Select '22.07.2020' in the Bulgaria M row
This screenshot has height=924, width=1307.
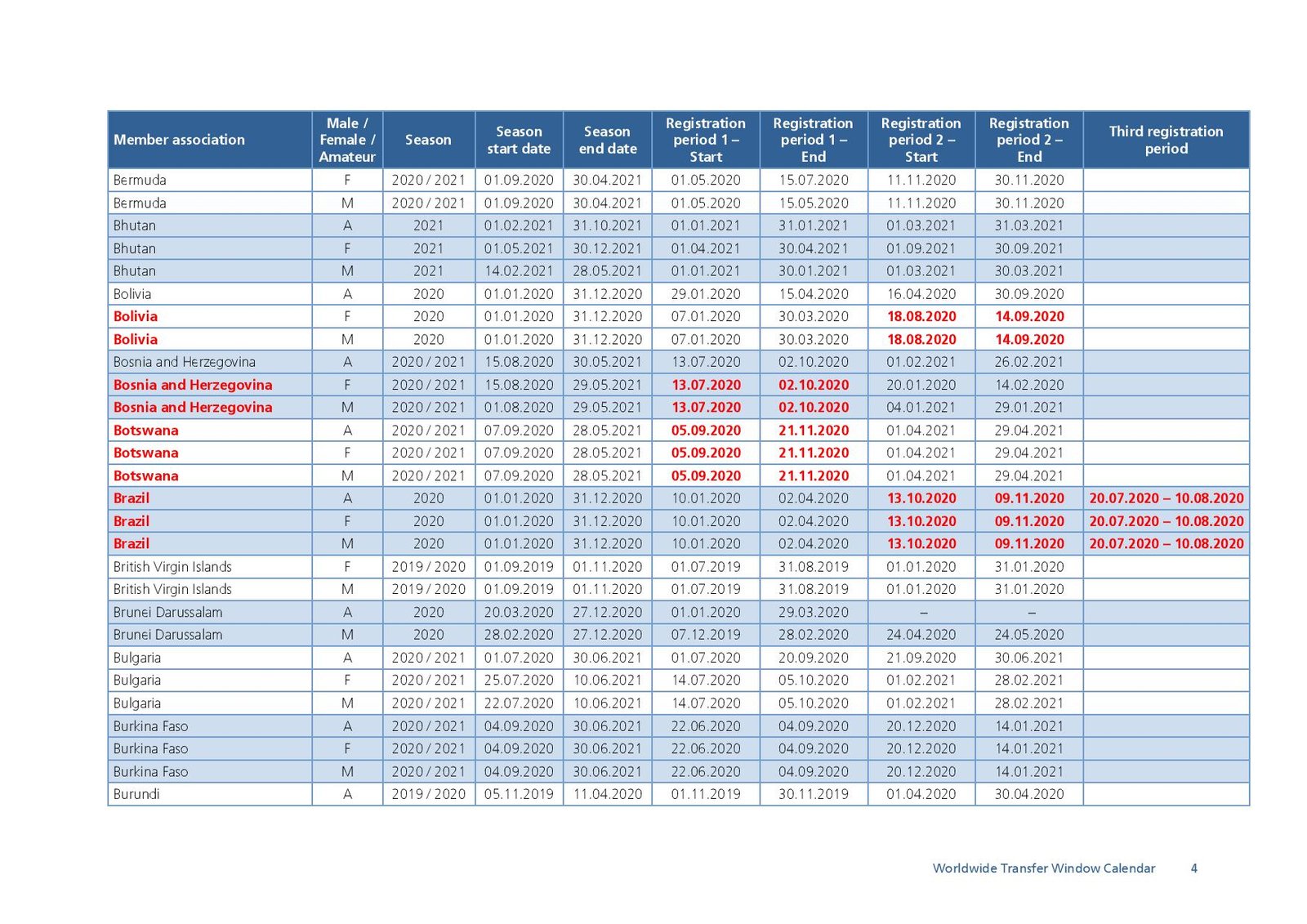519,703
